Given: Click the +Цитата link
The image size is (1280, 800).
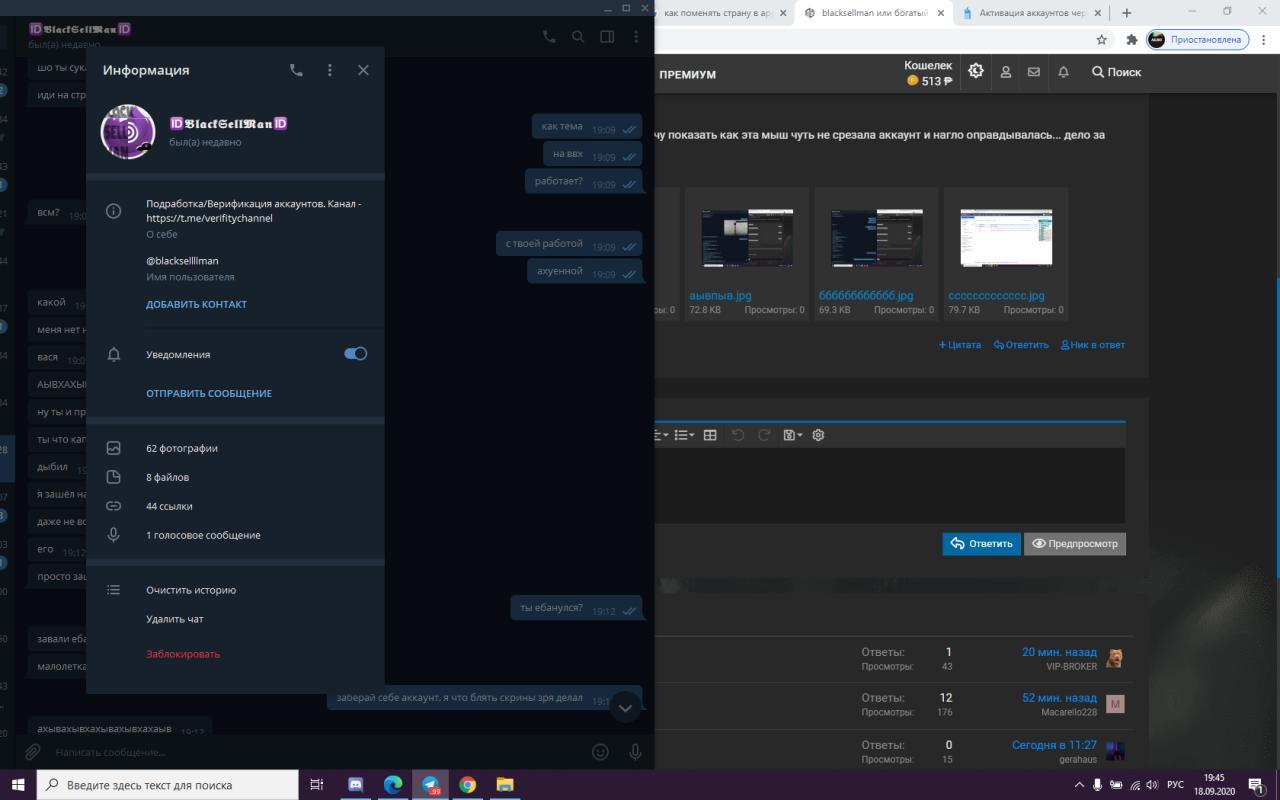Looking at the screenshot, I should click(959, 345).
